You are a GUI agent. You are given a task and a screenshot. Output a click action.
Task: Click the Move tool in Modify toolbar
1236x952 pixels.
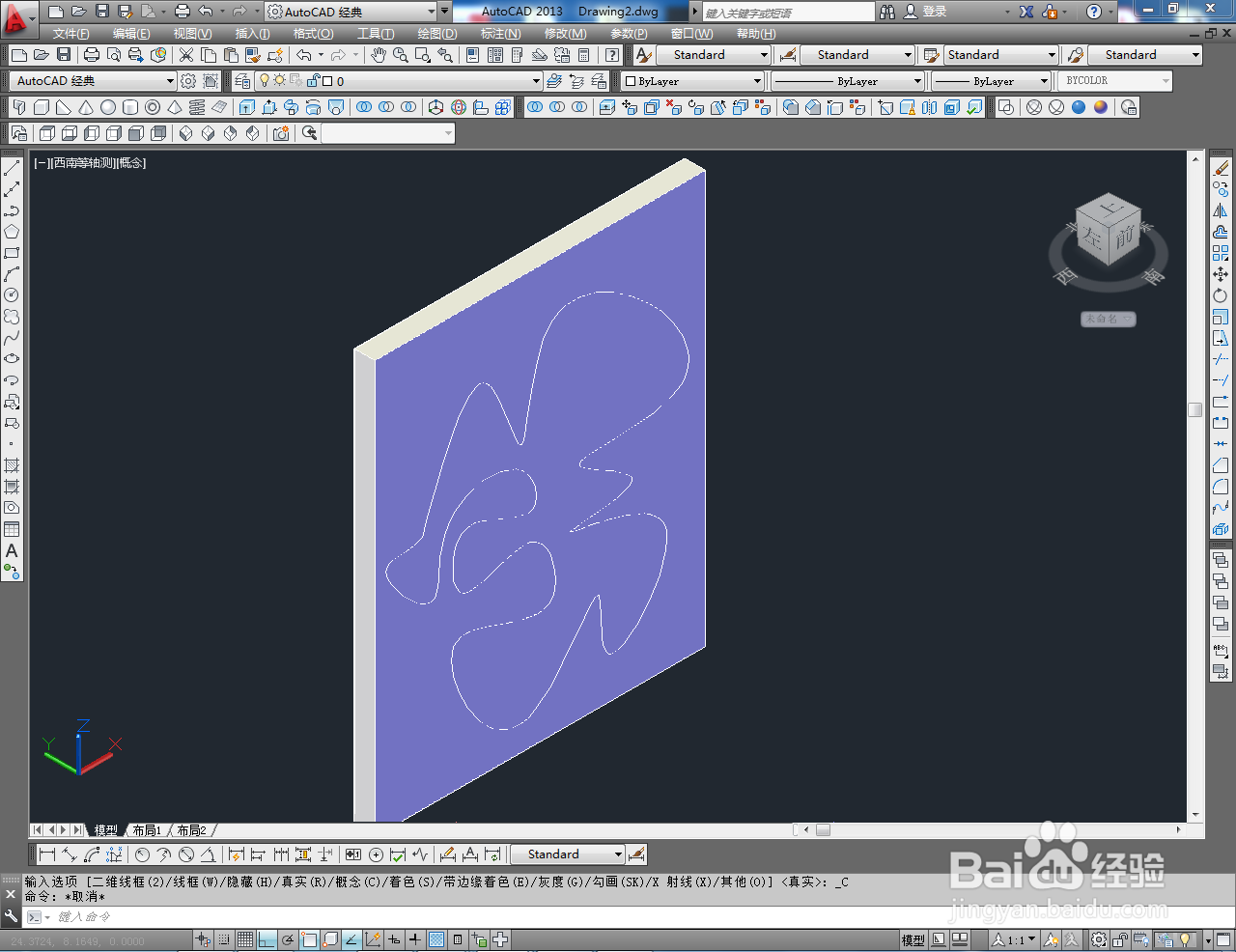1221,274
